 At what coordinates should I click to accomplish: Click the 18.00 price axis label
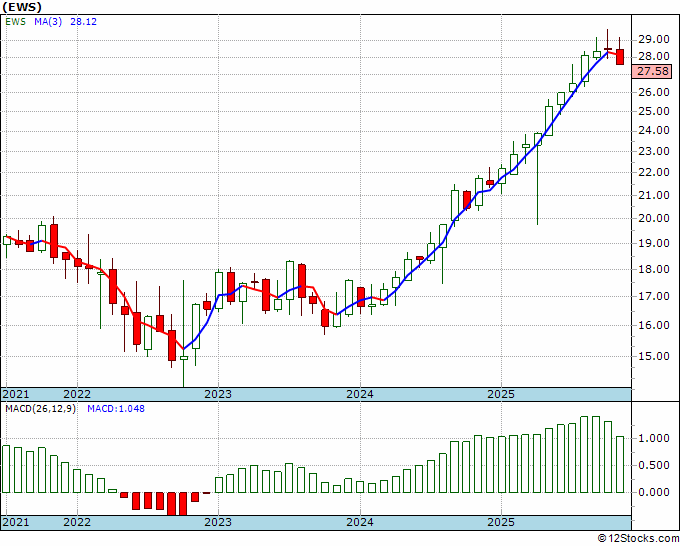pos(654,269)
